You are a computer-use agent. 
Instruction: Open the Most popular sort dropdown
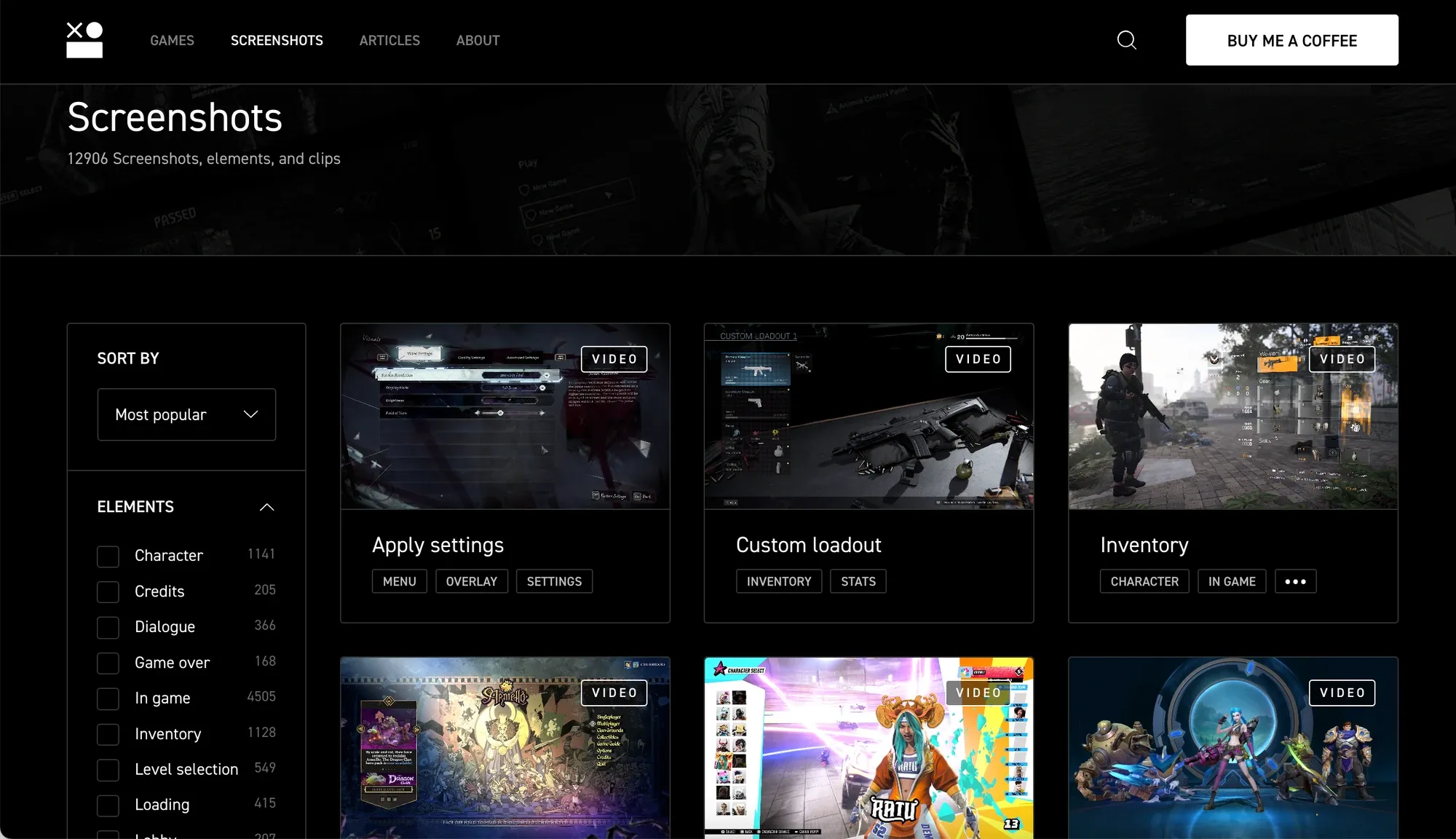pyautogui.click(x=186, y=414)
